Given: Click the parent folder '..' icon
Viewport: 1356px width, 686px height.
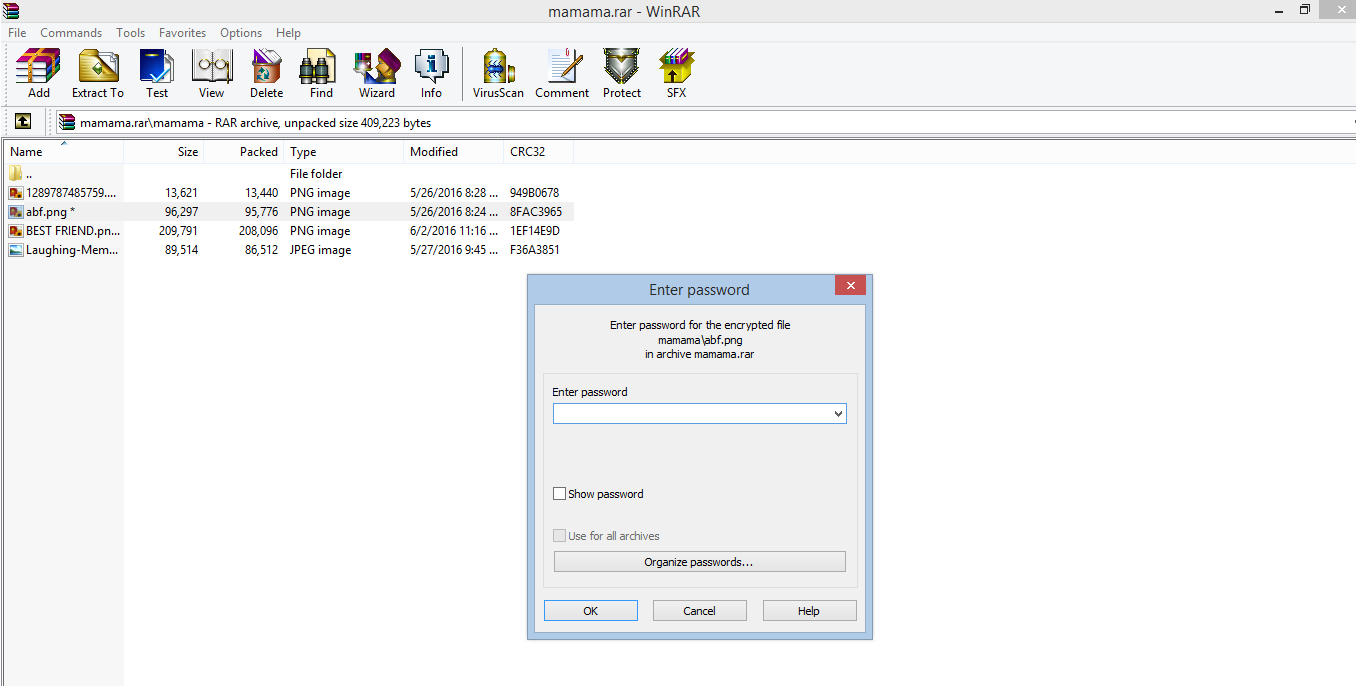Looking at the screenshot, I should coord(15,174).
